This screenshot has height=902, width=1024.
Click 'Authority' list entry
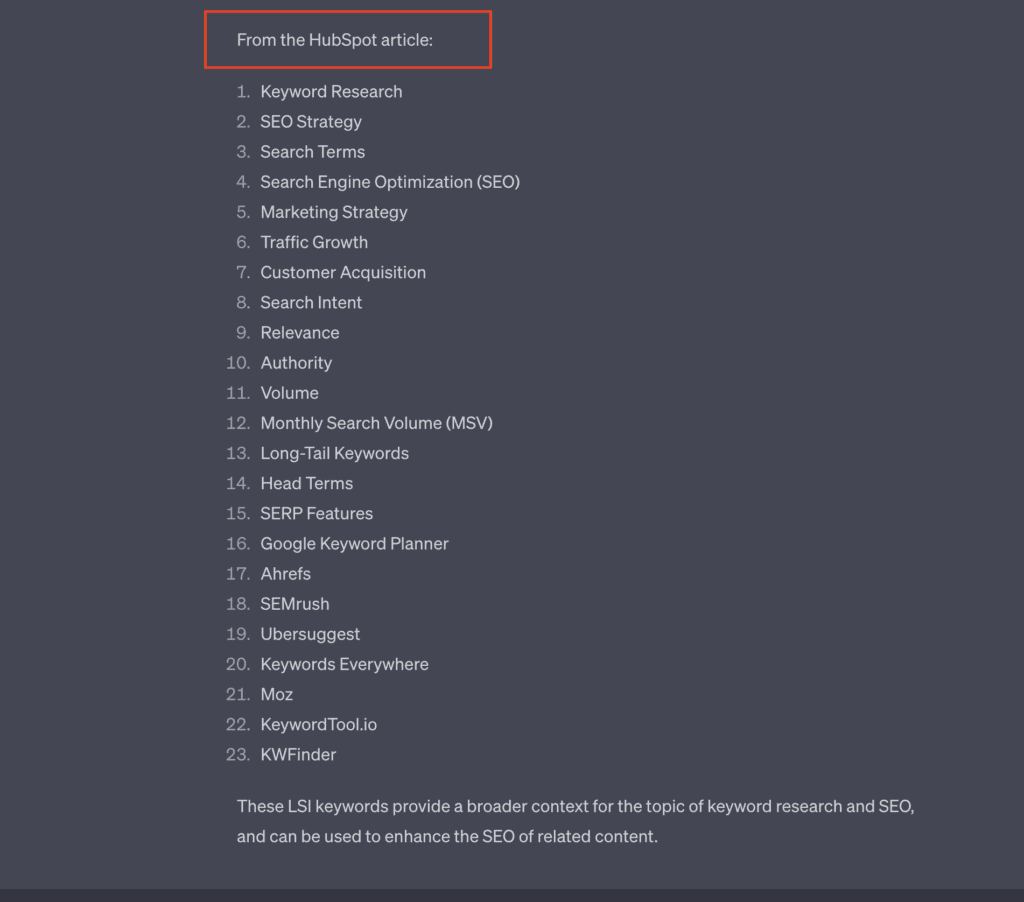[x=296, y=362]
